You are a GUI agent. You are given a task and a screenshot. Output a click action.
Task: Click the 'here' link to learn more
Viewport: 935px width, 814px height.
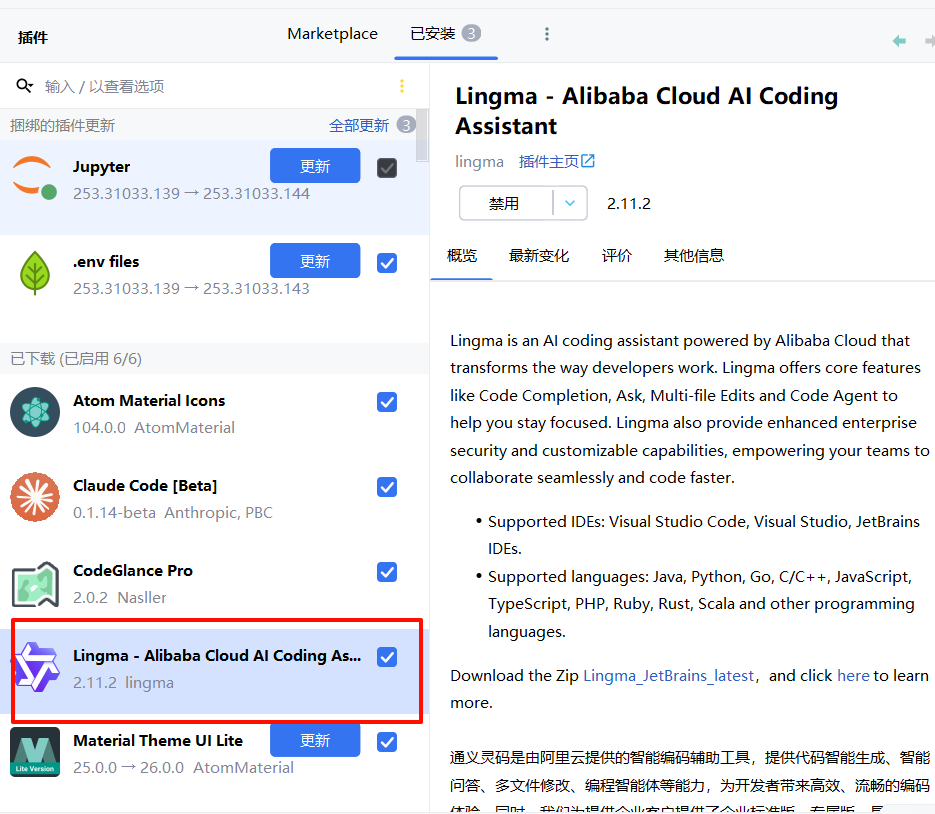point(853,676)
